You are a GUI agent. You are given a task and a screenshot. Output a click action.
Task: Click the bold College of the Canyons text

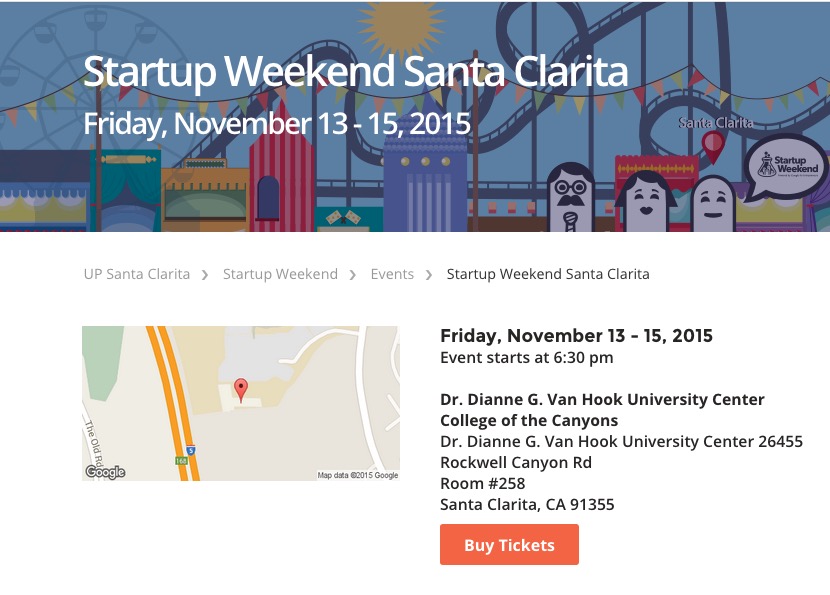click(x=529, y=420)
